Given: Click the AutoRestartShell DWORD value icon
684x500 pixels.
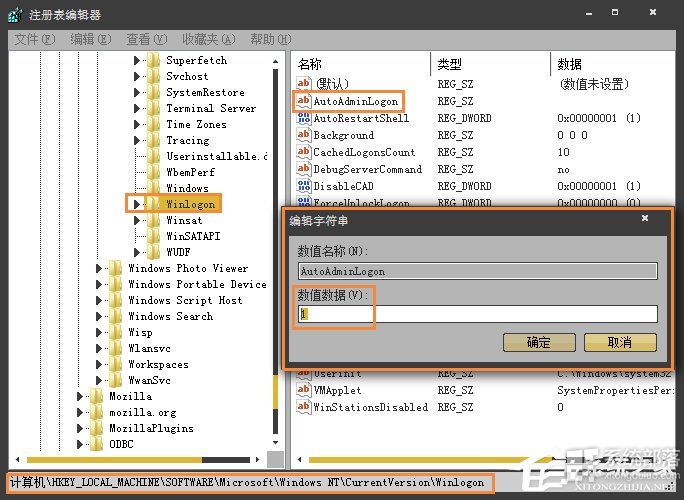Looking at the screenshot, I should coord(303,118).
